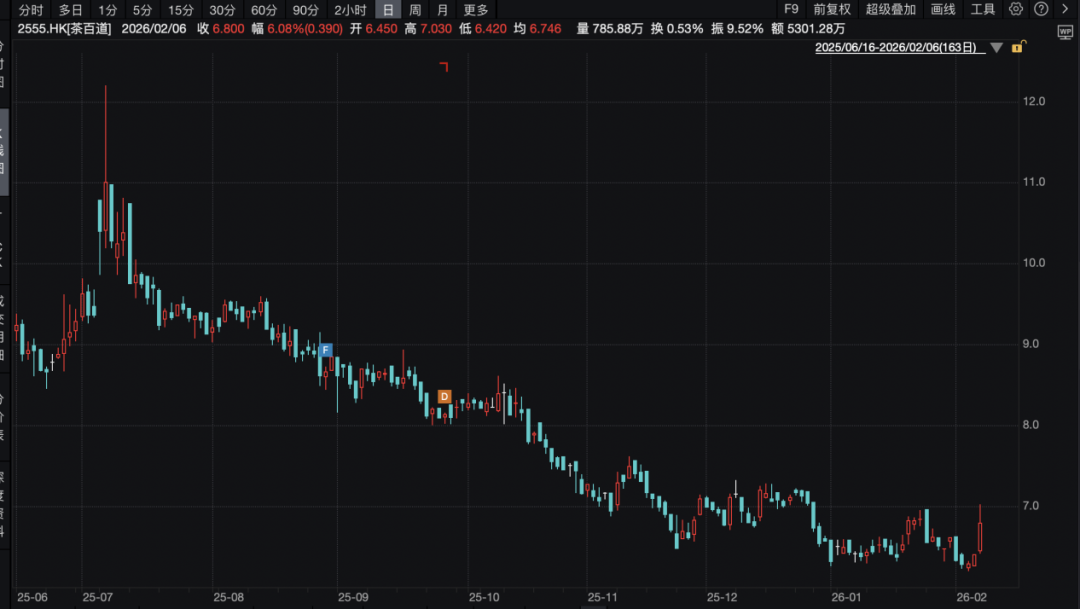
Task: Click the 25-10 date axis label
Action: coord(484,597)
